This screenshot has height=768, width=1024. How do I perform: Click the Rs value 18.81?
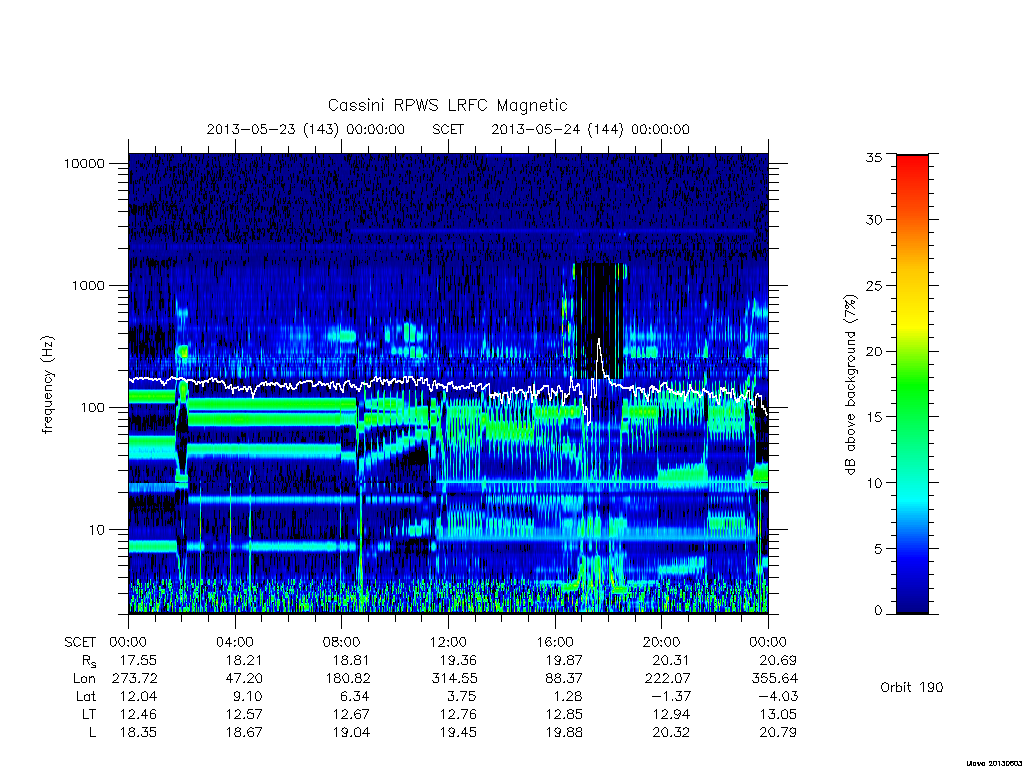click(x=351, y=661)
